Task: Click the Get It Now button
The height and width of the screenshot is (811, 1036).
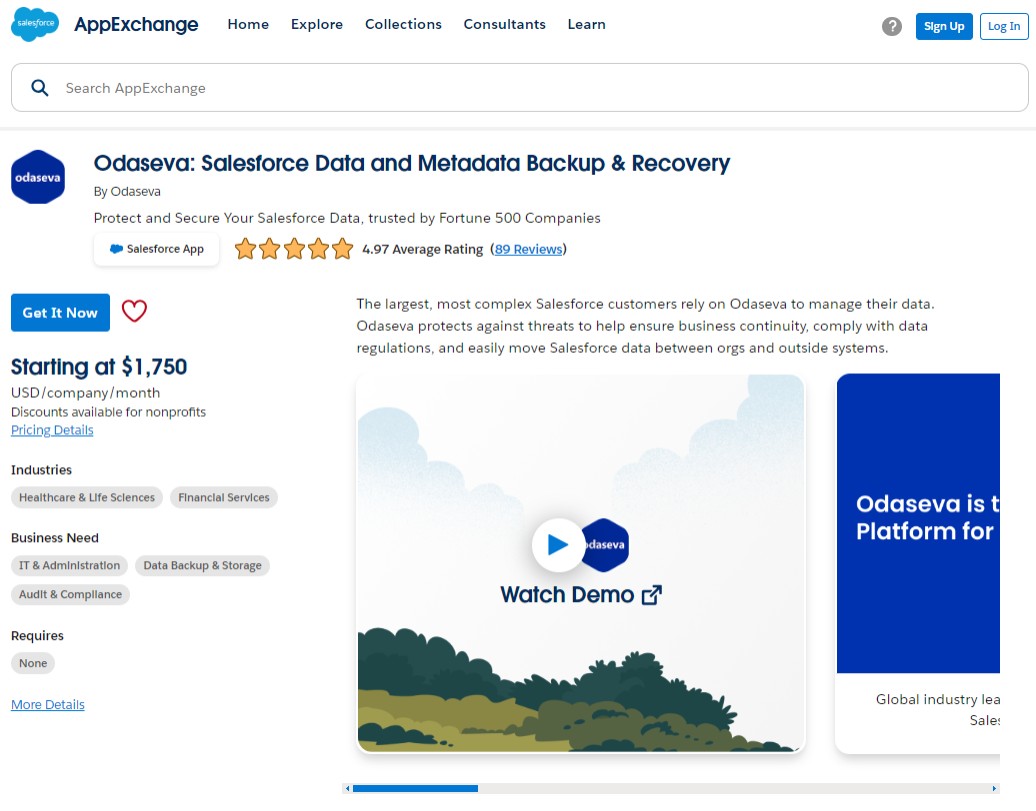Action: 60,312
